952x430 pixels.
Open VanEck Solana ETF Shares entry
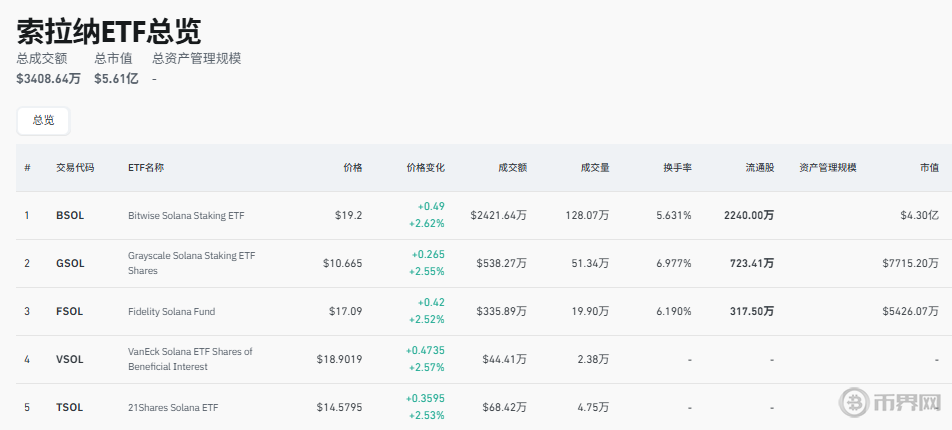tap(190, 359)
